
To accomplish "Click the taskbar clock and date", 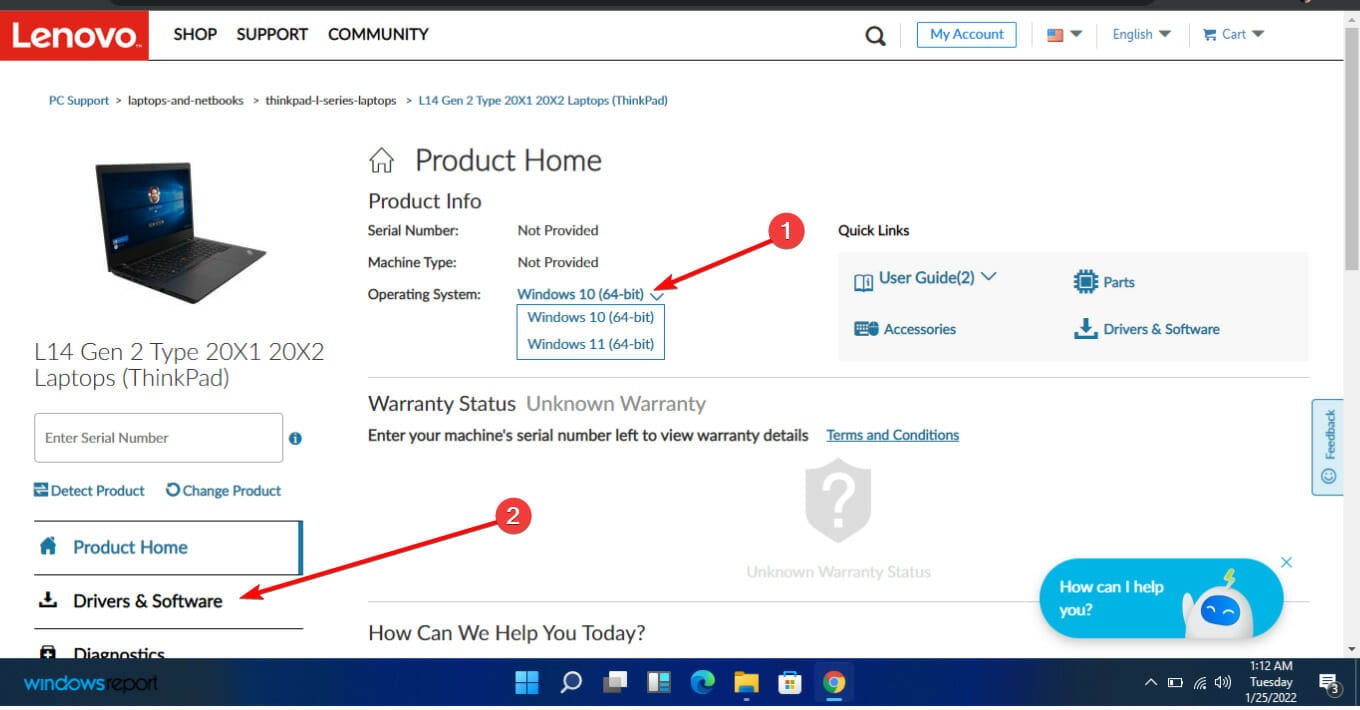I will coord(1271,683).
